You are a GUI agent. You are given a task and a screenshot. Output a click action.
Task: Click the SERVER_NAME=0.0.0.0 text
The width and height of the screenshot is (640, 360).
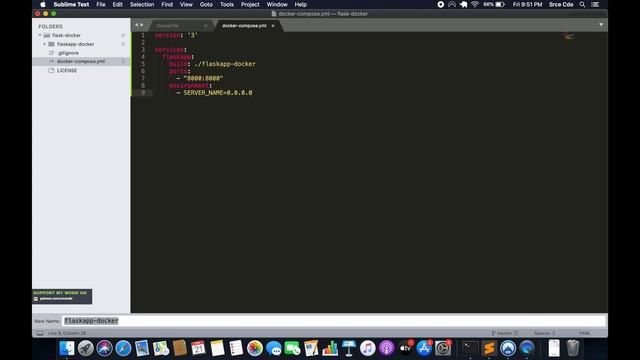218,93
